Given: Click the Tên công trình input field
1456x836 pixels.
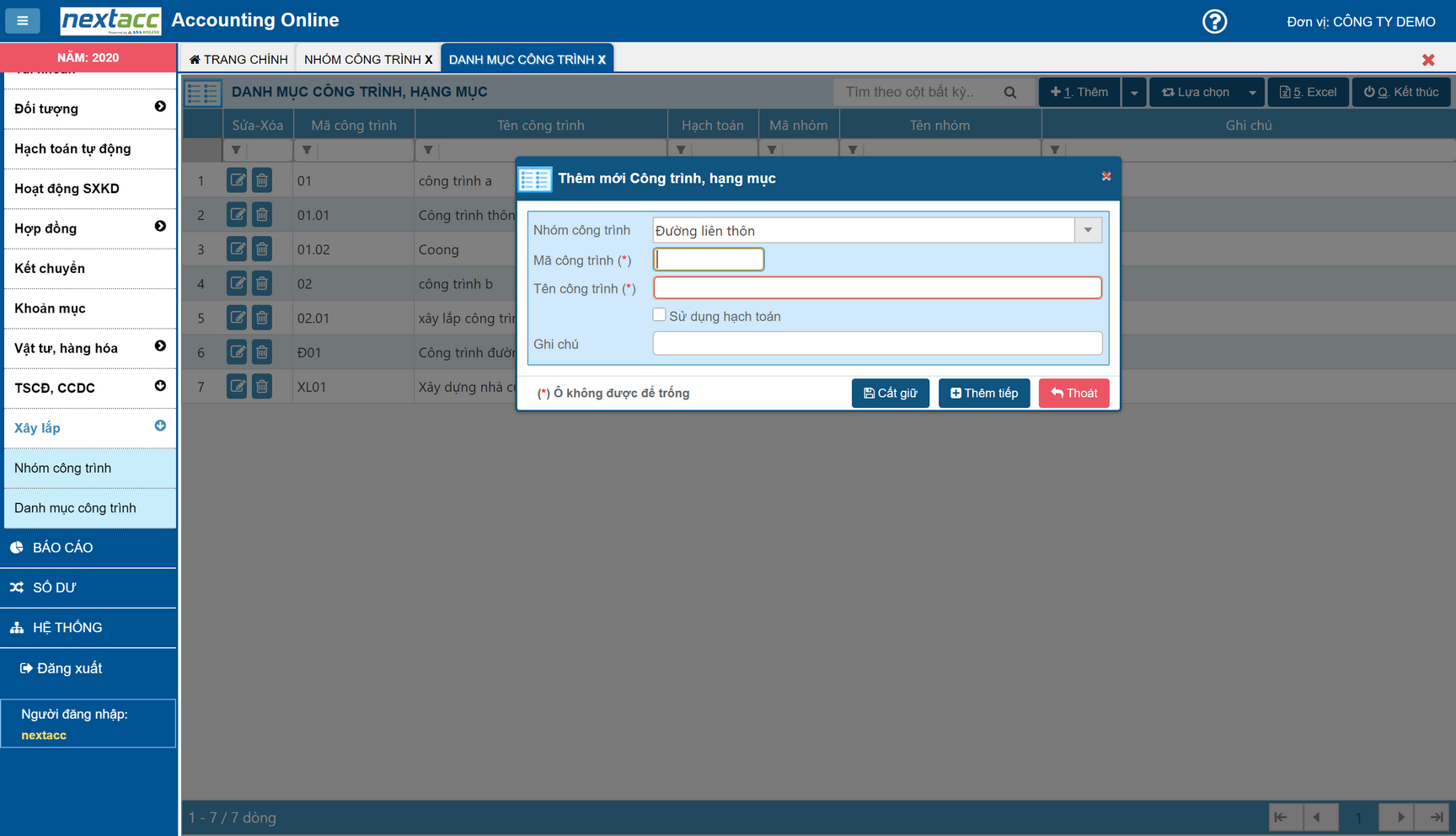Looking at the screenshot, I should pyautogui.click(x=876, y=288).
